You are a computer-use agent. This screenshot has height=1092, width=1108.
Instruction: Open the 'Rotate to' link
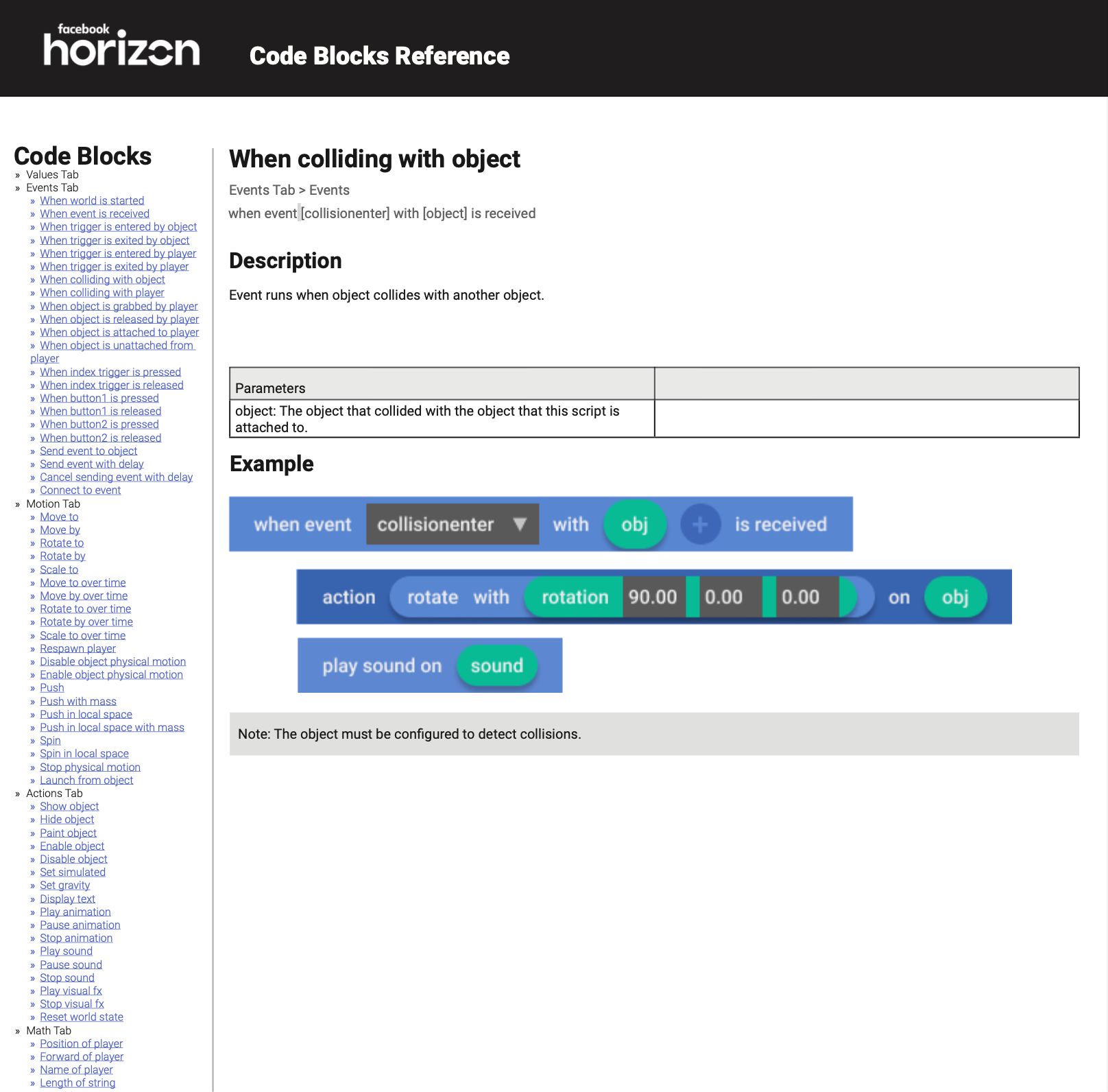(x=62, y=543)
